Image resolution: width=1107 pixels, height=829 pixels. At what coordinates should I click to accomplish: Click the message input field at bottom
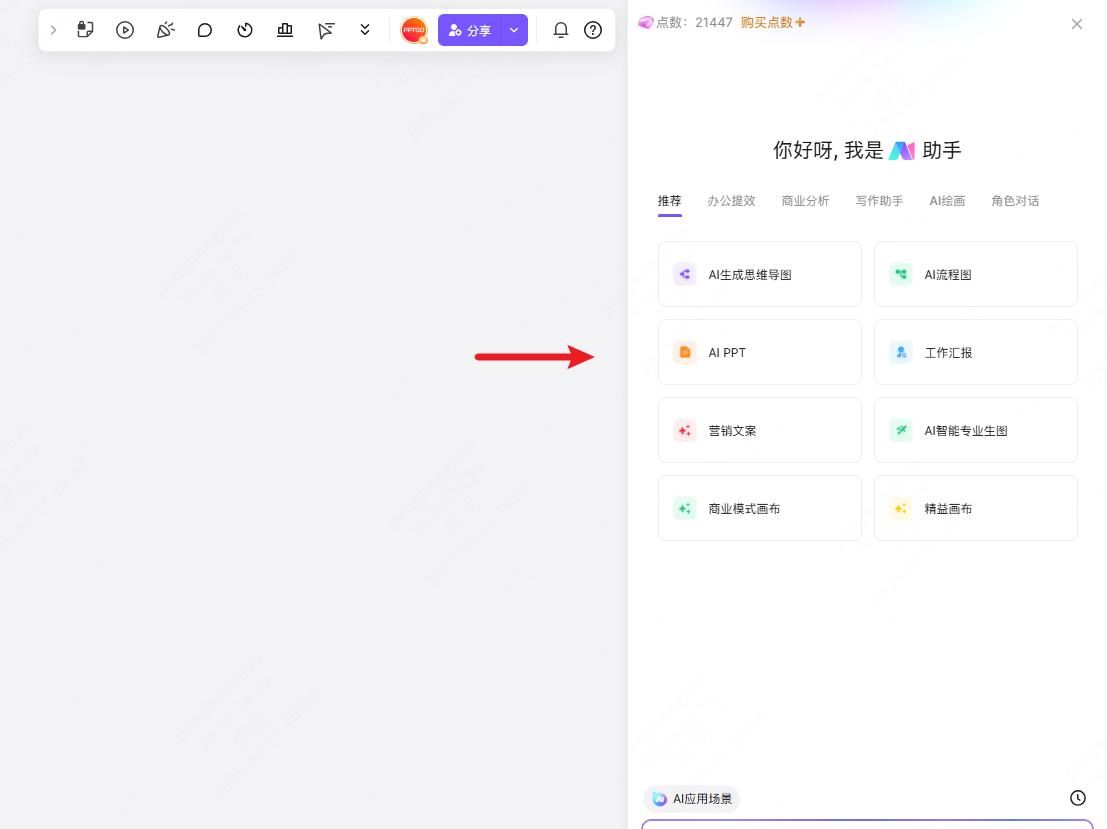point(867,826)
